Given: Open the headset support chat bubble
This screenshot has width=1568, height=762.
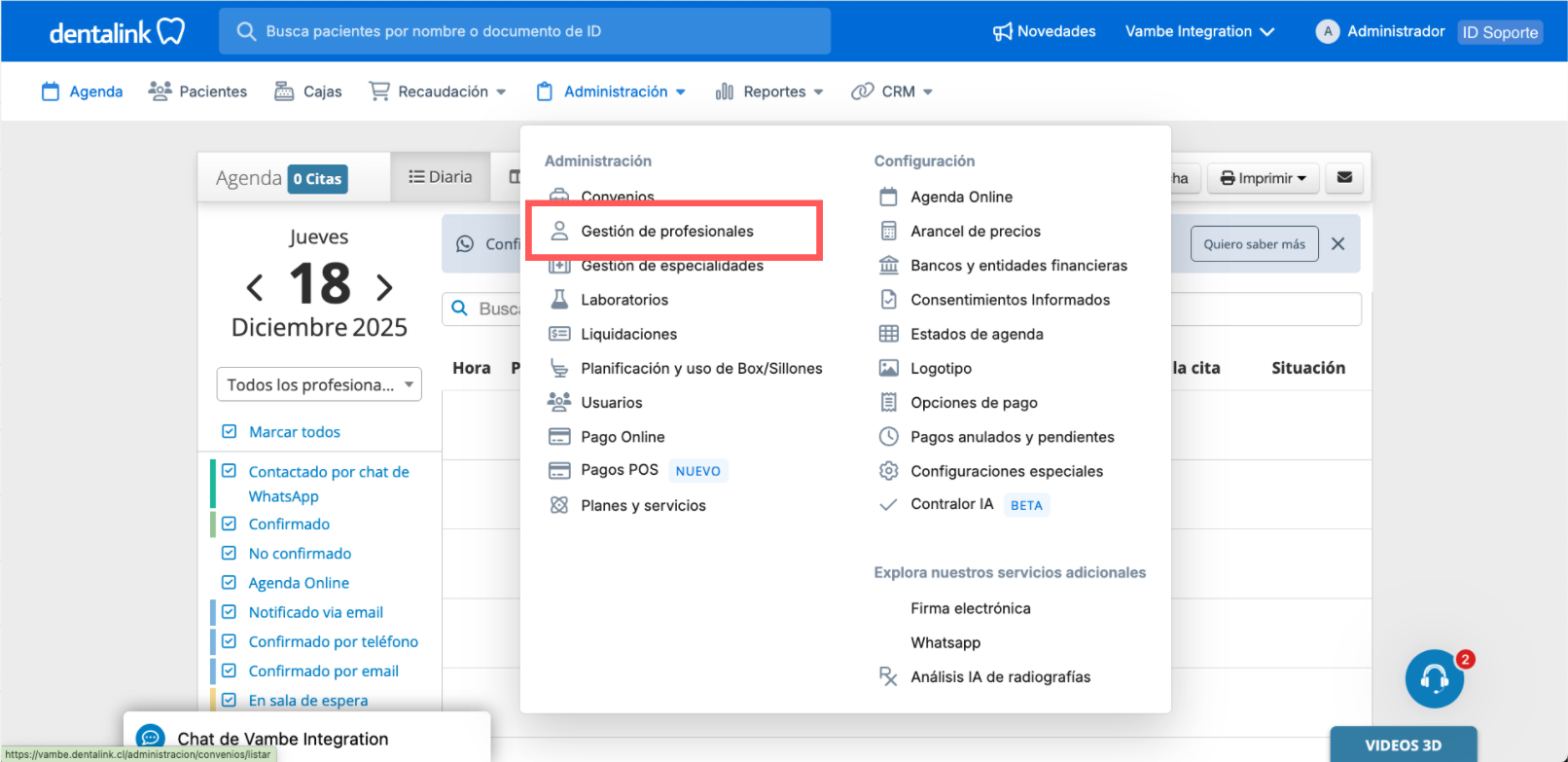Looking at the screenshot, I should coord(1434,678).
